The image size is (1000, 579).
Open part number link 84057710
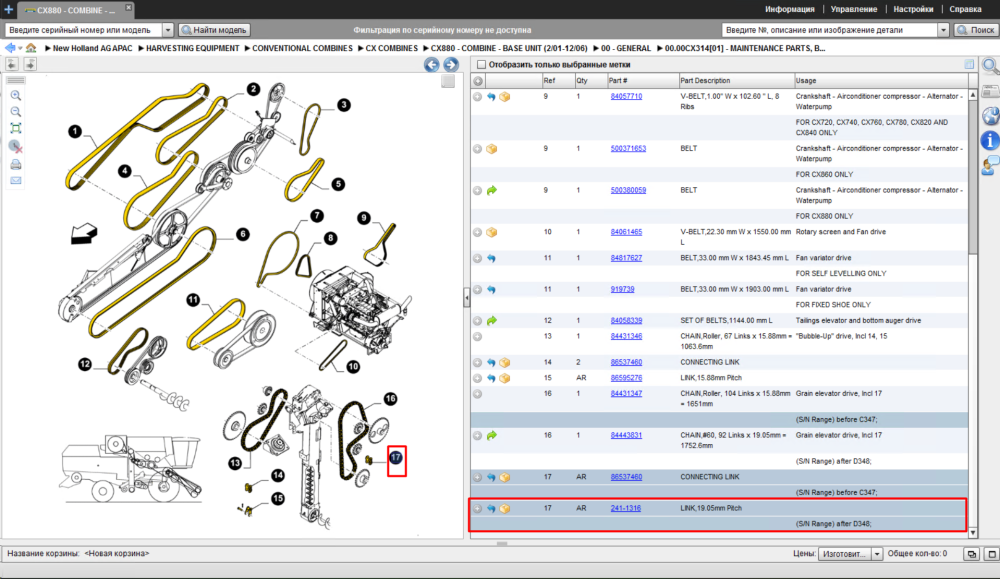(x=626, y=97)
